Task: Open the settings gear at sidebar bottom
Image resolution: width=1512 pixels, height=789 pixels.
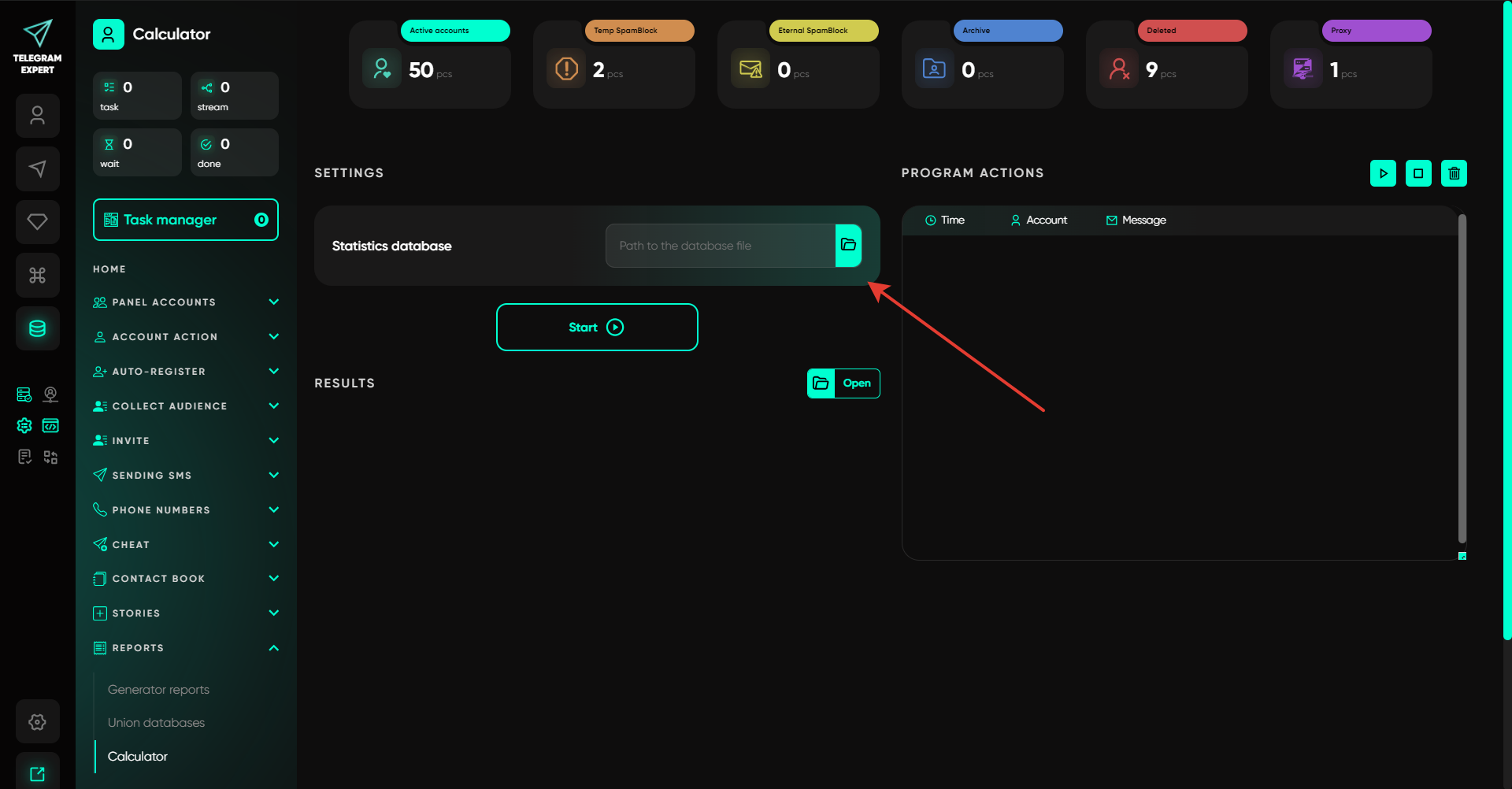Action: pyautogui.click(x=37, y=721)
